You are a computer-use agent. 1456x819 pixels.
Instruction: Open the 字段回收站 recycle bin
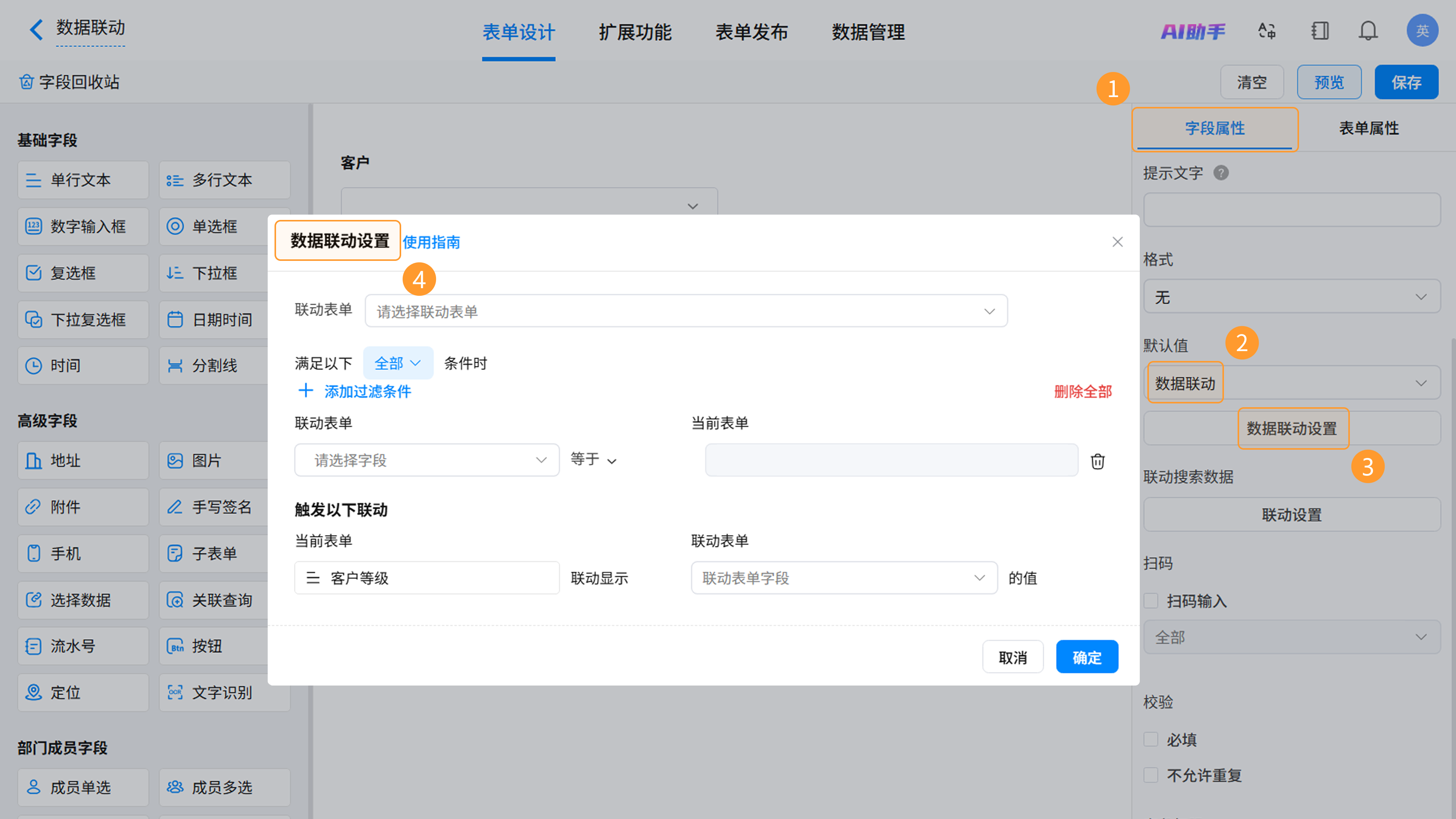tap(69, 83)
